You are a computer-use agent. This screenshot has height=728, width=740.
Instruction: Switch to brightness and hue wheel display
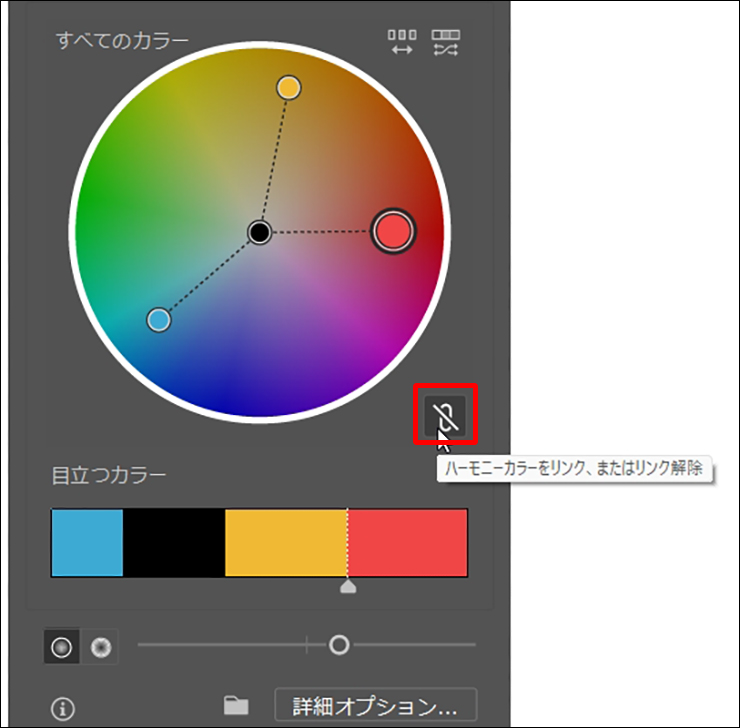100,647
